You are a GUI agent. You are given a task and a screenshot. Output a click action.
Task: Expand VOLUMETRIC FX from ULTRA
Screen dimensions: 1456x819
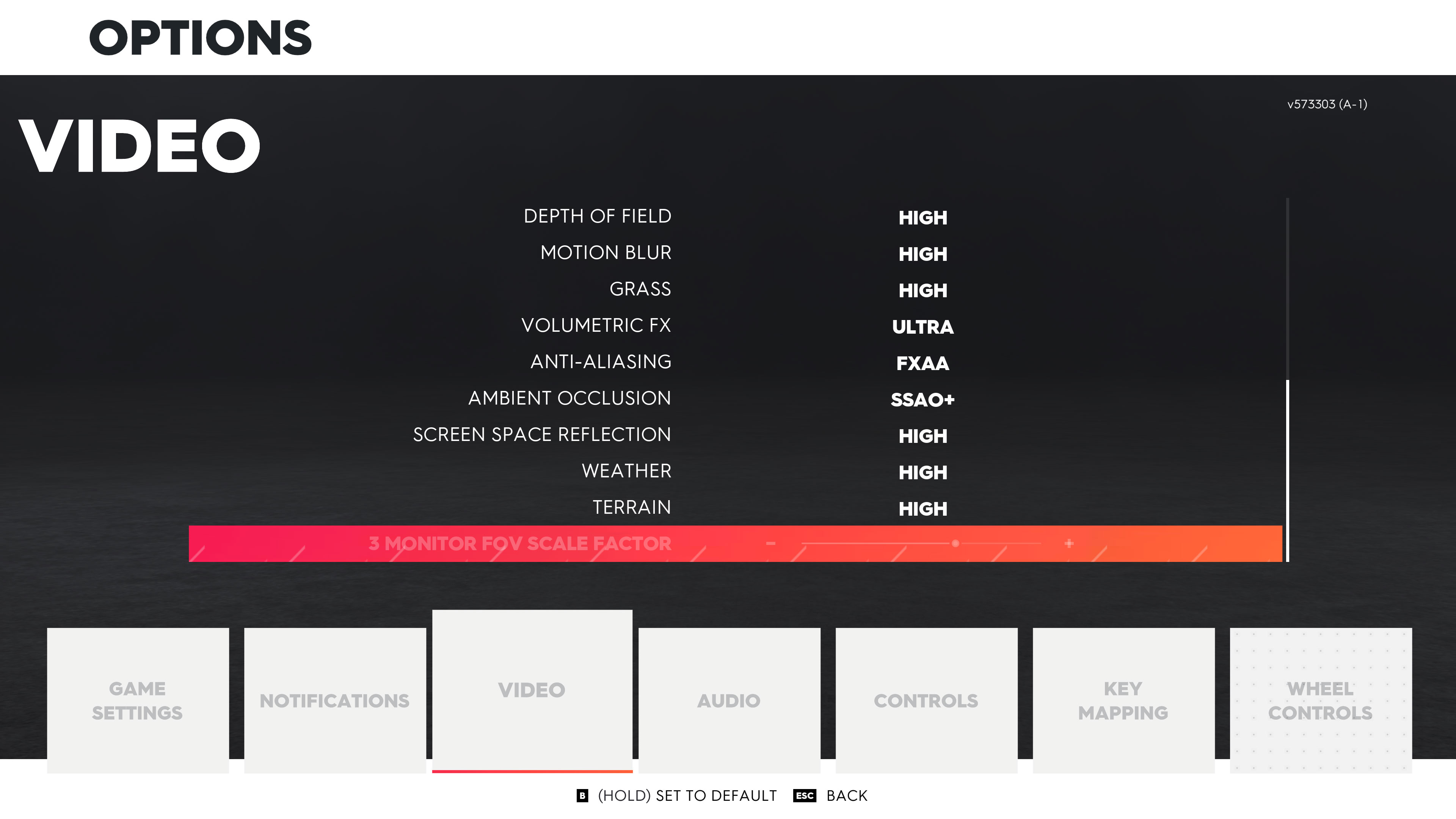click(x=921, y=326)
